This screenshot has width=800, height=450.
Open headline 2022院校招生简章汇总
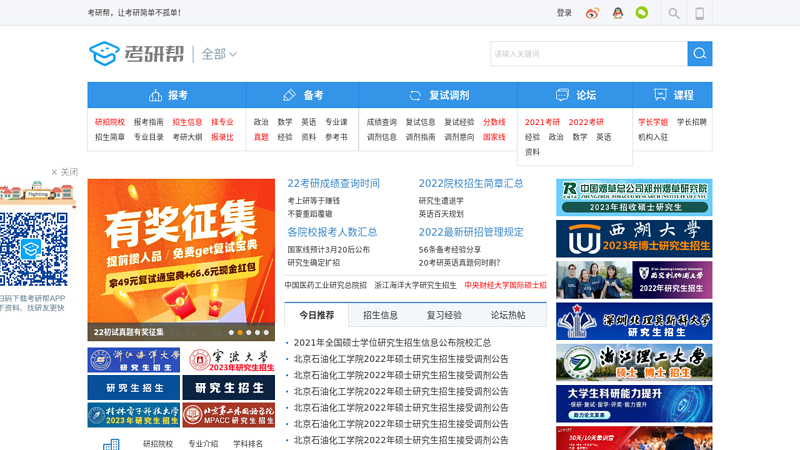471,183
